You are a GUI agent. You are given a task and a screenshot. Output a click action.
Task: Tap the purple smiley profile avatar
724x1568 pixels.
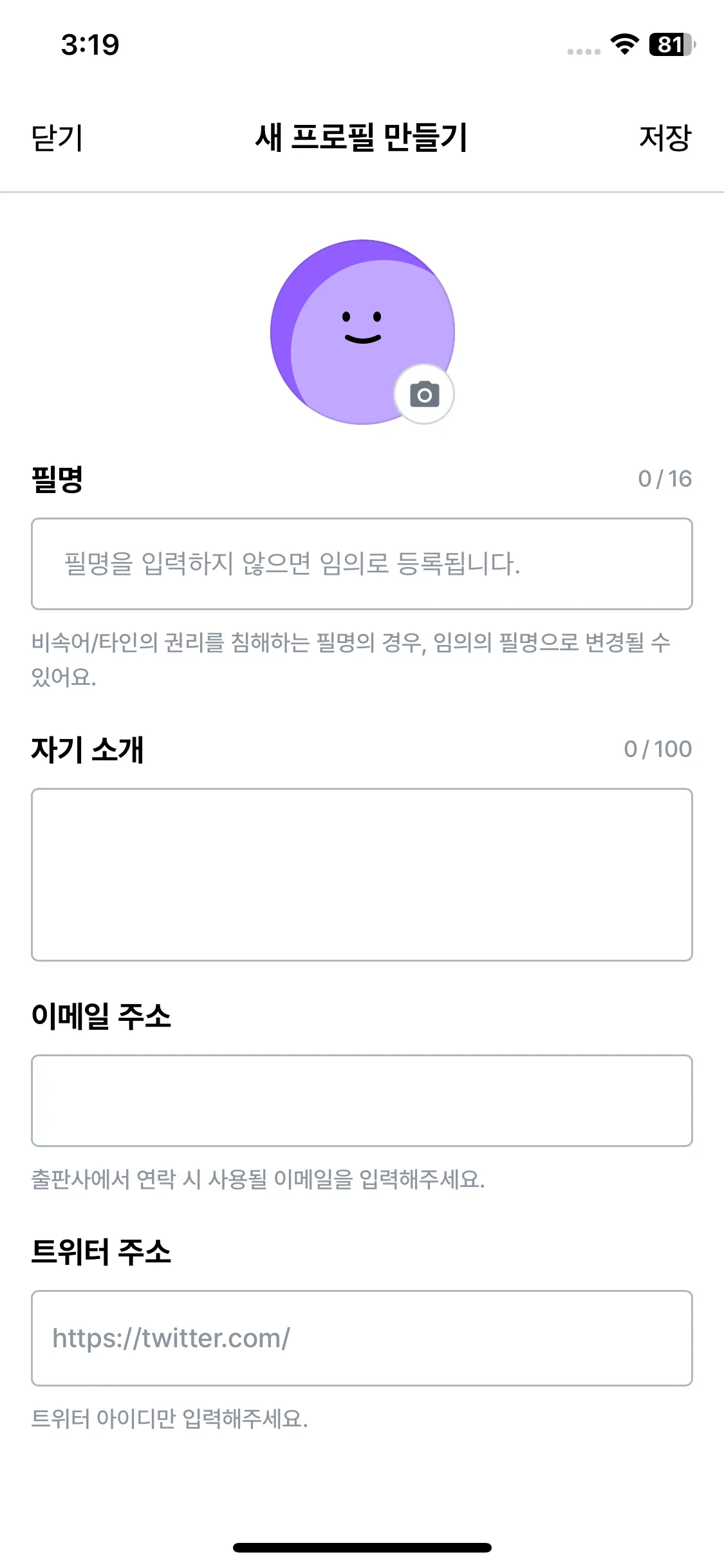point(351,322)
